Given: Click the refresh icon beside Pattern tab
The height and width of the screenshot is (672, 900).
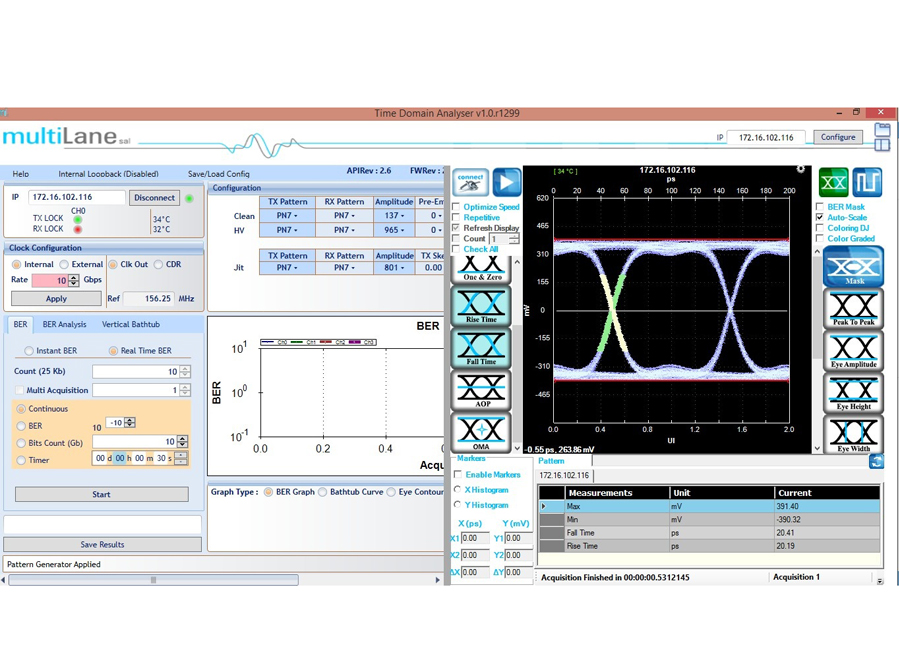Looking at the screenshot, I should pos(876,461).
